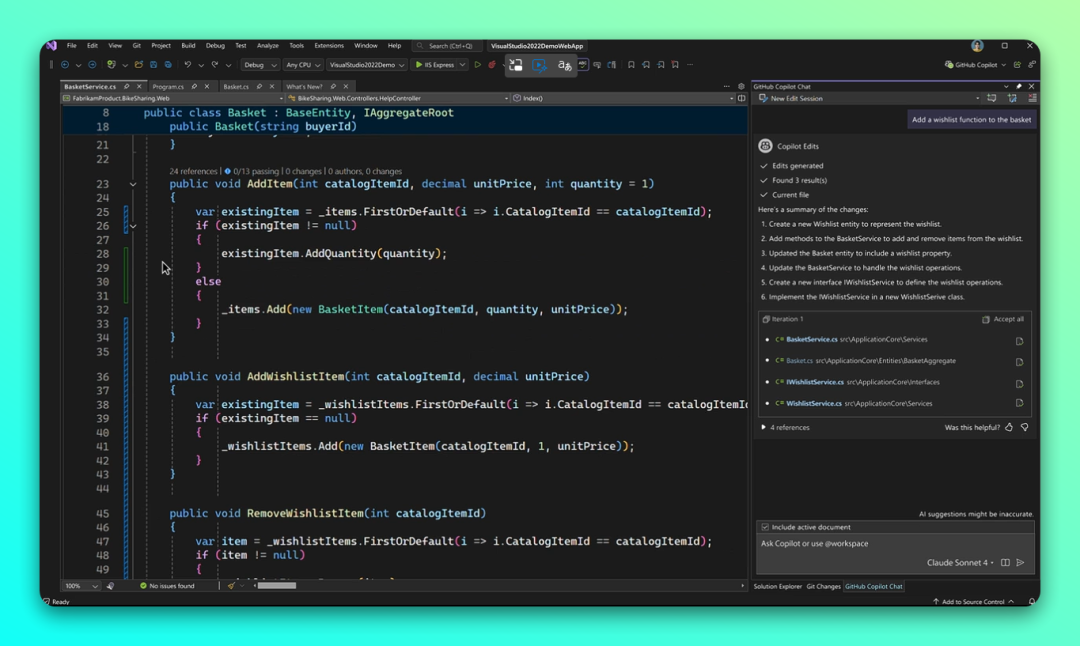1080x646 pixels.
Task: Click the horizontal scrollbar in the editor
Action: [x=277, y=586]
